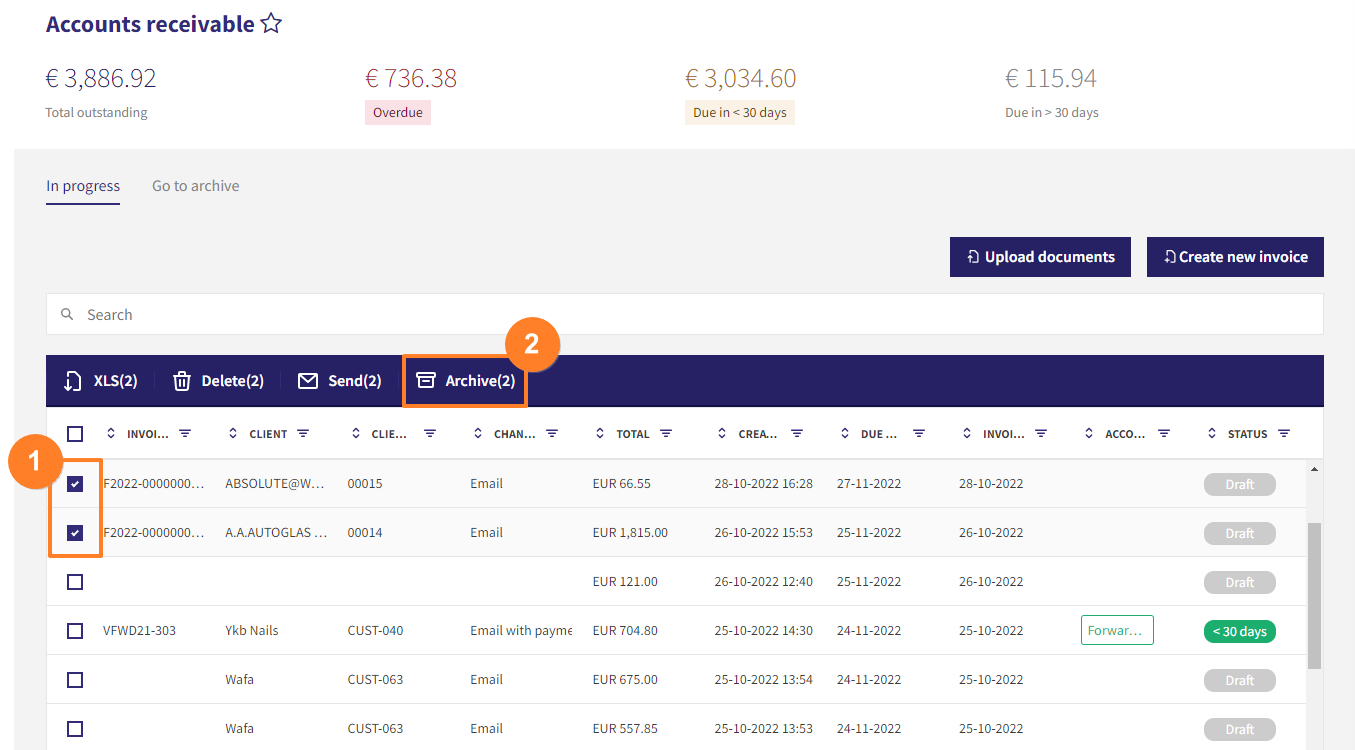Screen dimensions: 1355x750
Task: Filter the Due date column
Action: 919,434
